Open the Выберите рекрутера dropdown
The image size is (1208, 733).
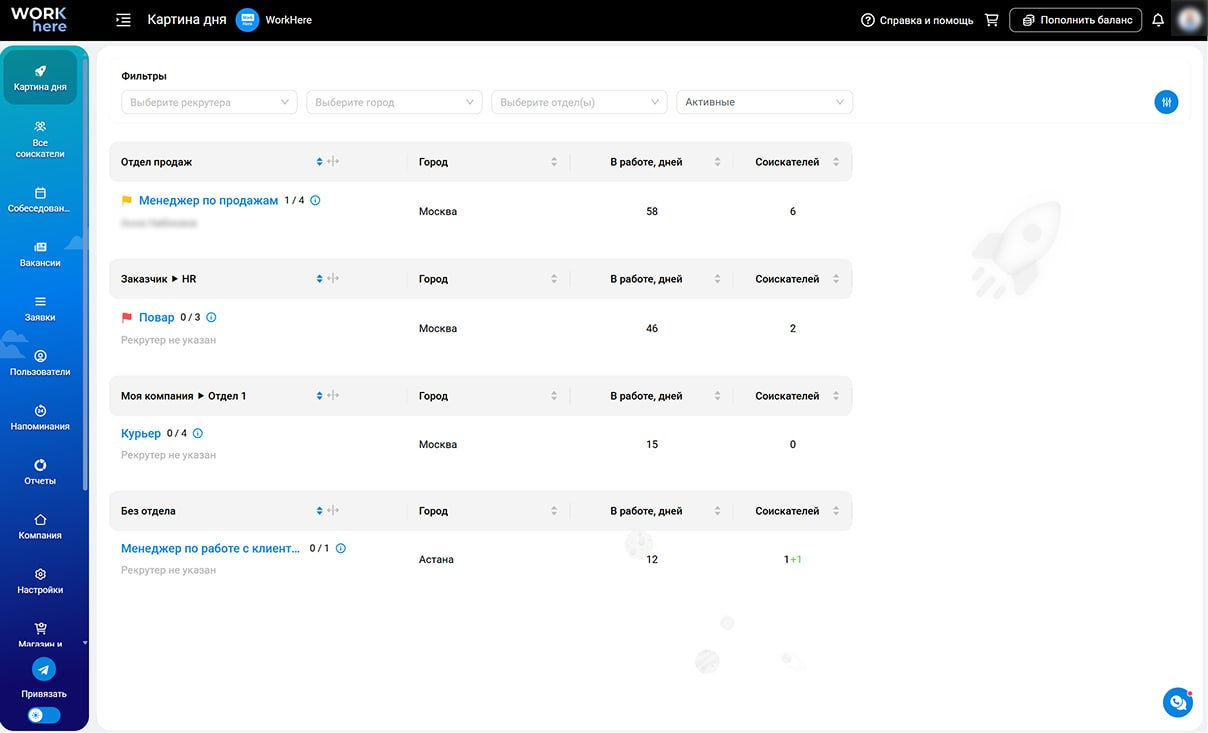coord(209,102)
